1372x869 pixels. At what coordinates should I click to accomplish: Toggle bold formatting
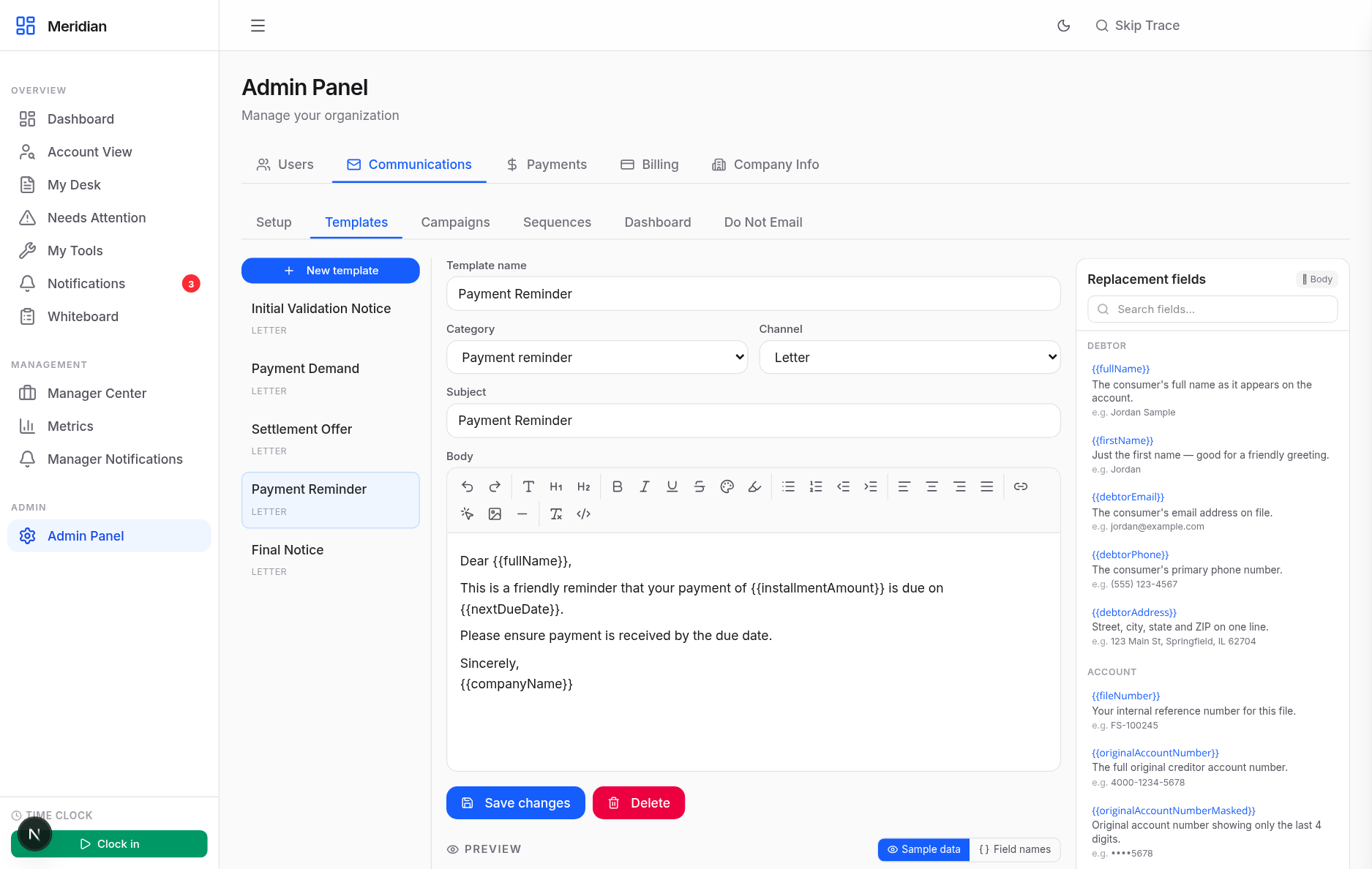(617, 486)
